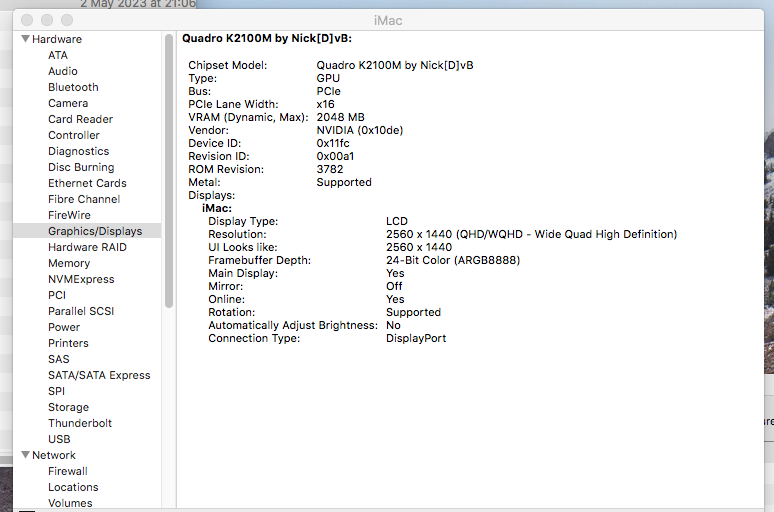
Task: Open Ethernet Cards entry
Action: pyautogui.click(x=87, y=183)
